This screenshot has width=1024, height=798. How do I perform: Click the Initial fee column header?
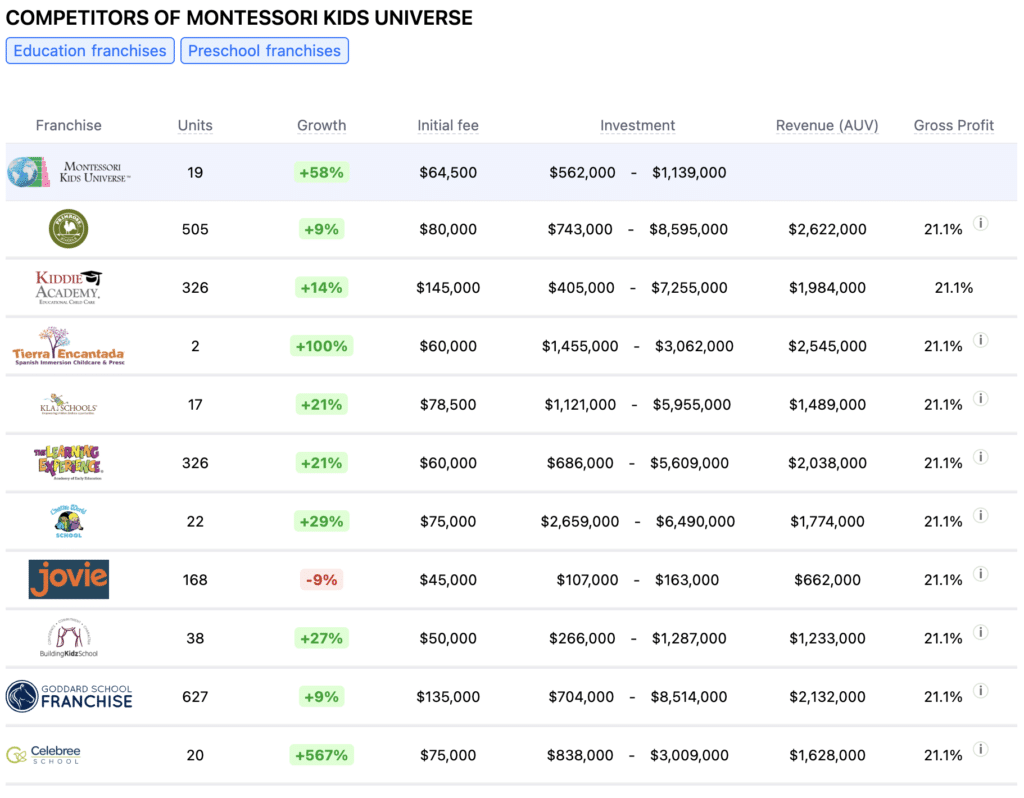coord(448,125)
